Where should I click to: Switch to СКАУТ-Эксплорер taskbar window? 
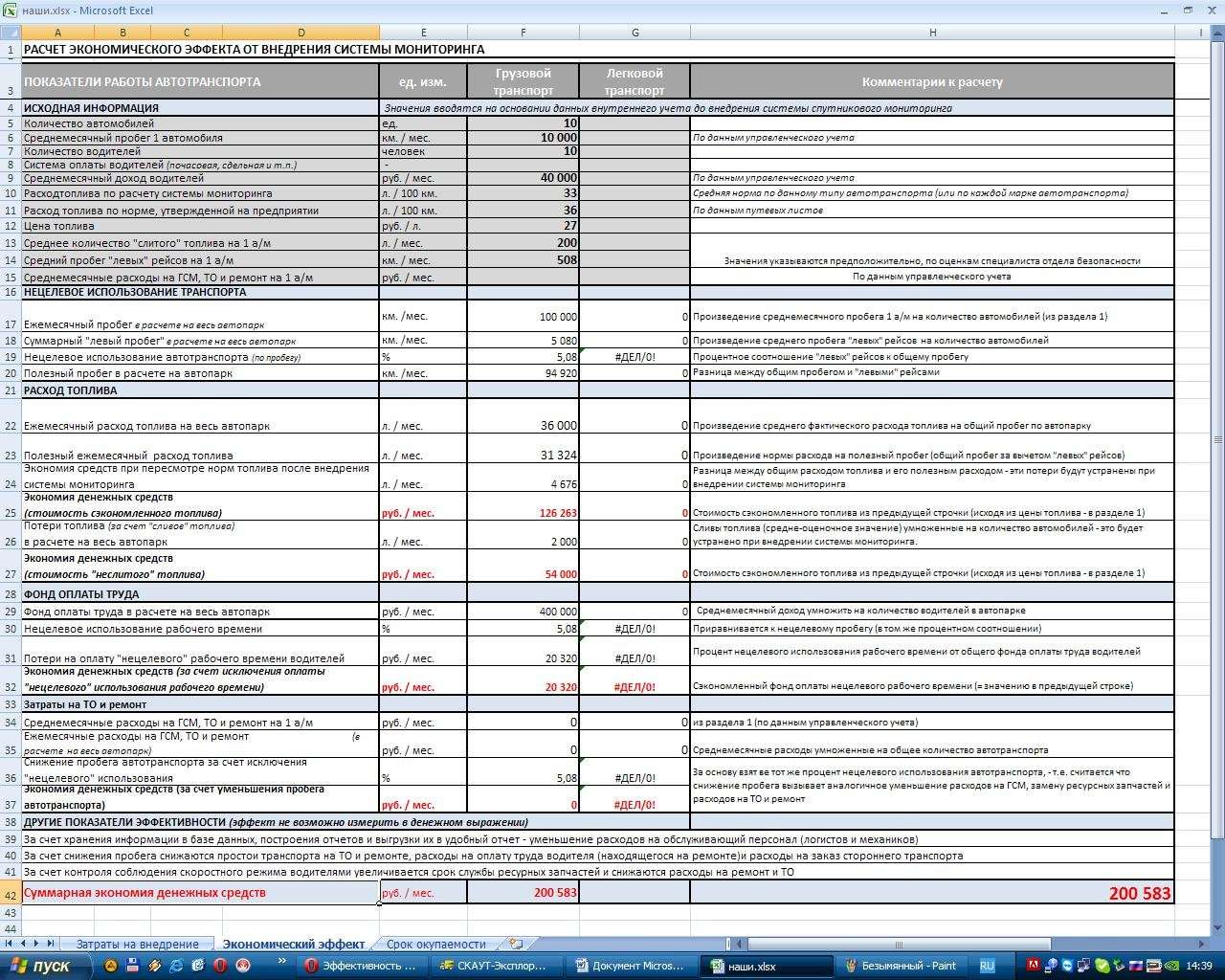click(x=496, y=966)
